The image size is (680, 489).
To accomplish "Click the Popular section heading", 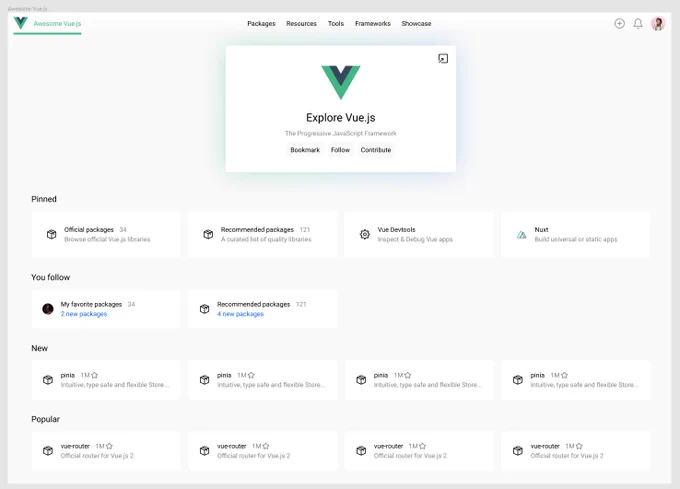I will click(46, 419).
